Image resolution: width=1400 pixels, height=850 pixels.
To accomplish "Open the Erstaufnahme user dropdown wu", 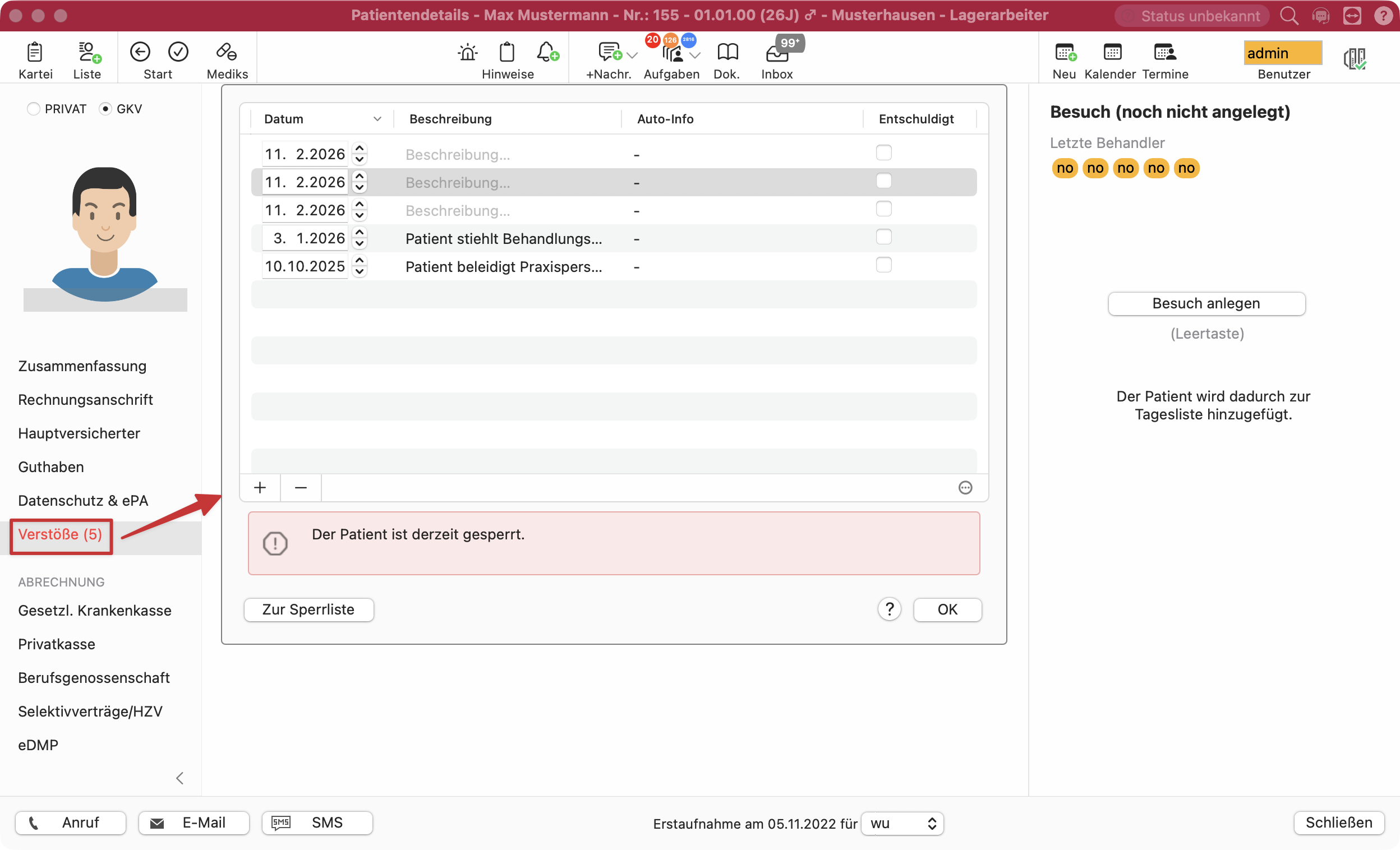I will coord(902,823).
